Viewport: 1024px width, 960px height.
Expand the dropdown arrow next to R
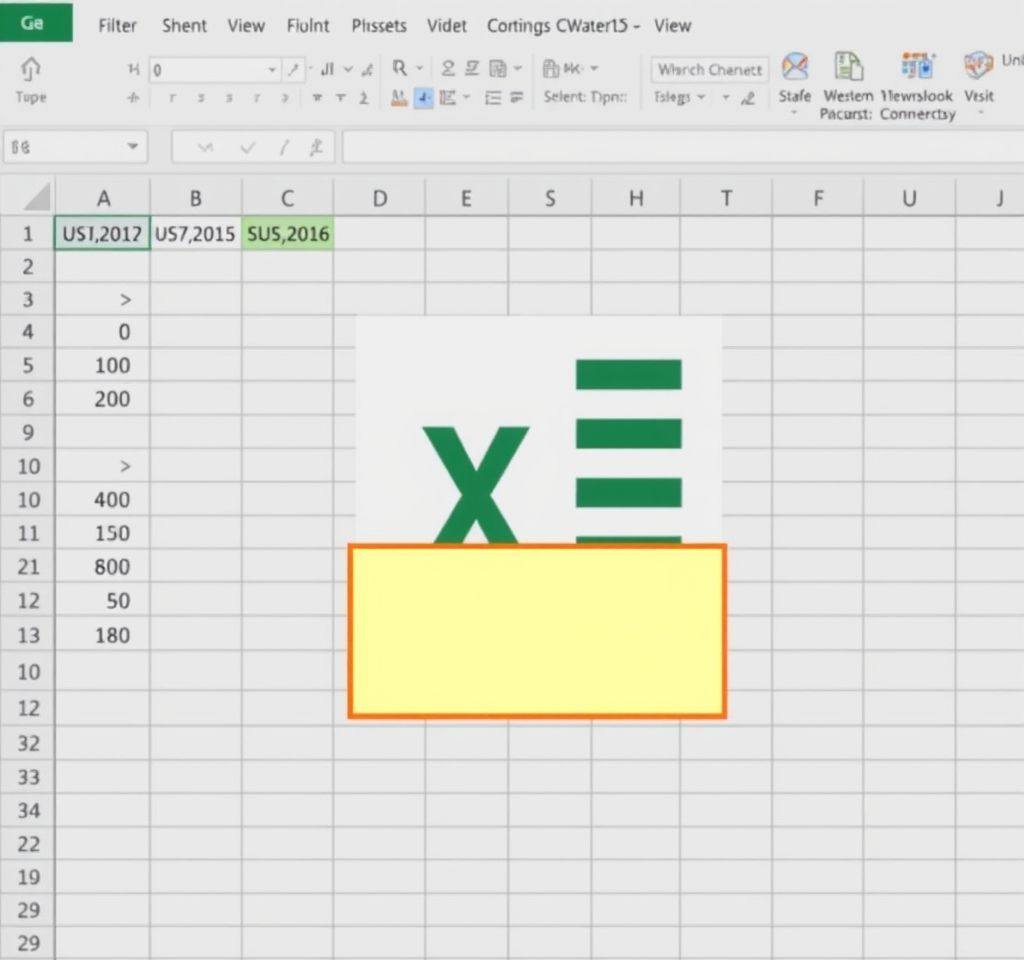point(419,68)
